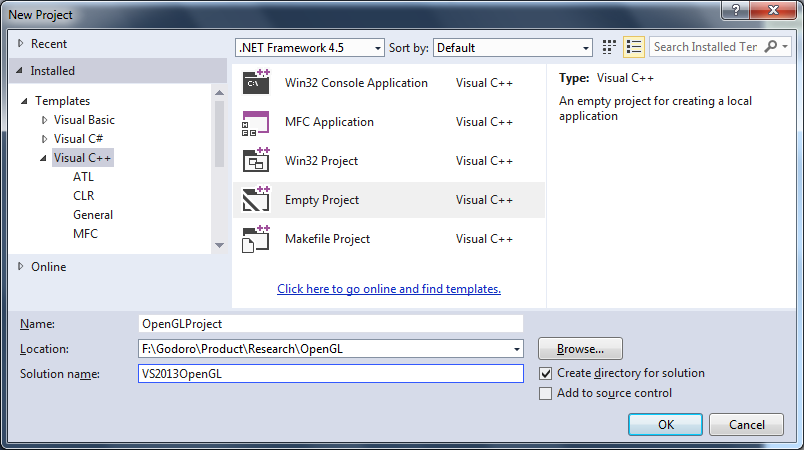Select the MFC template category
804x450 pixels.
[85, 234]
